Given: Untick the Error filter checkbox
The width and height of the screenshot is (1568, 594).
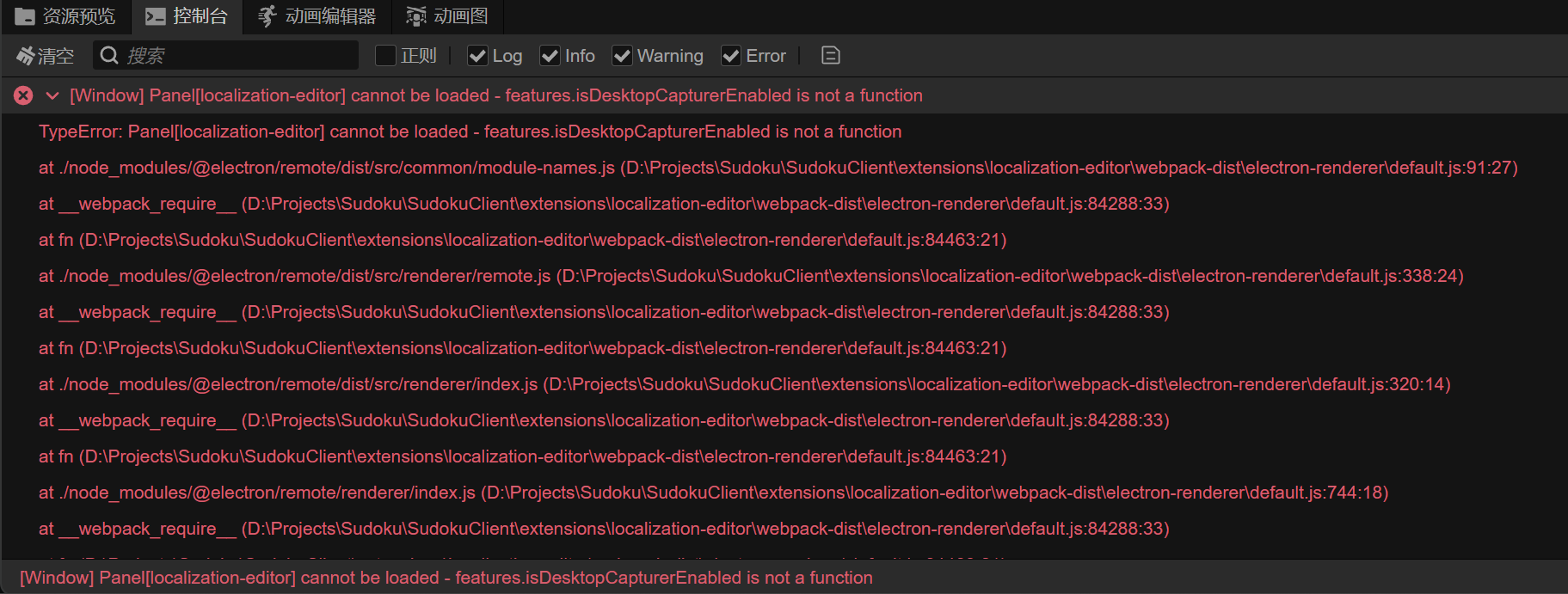Looking at the screenshot, I should 731,56.
